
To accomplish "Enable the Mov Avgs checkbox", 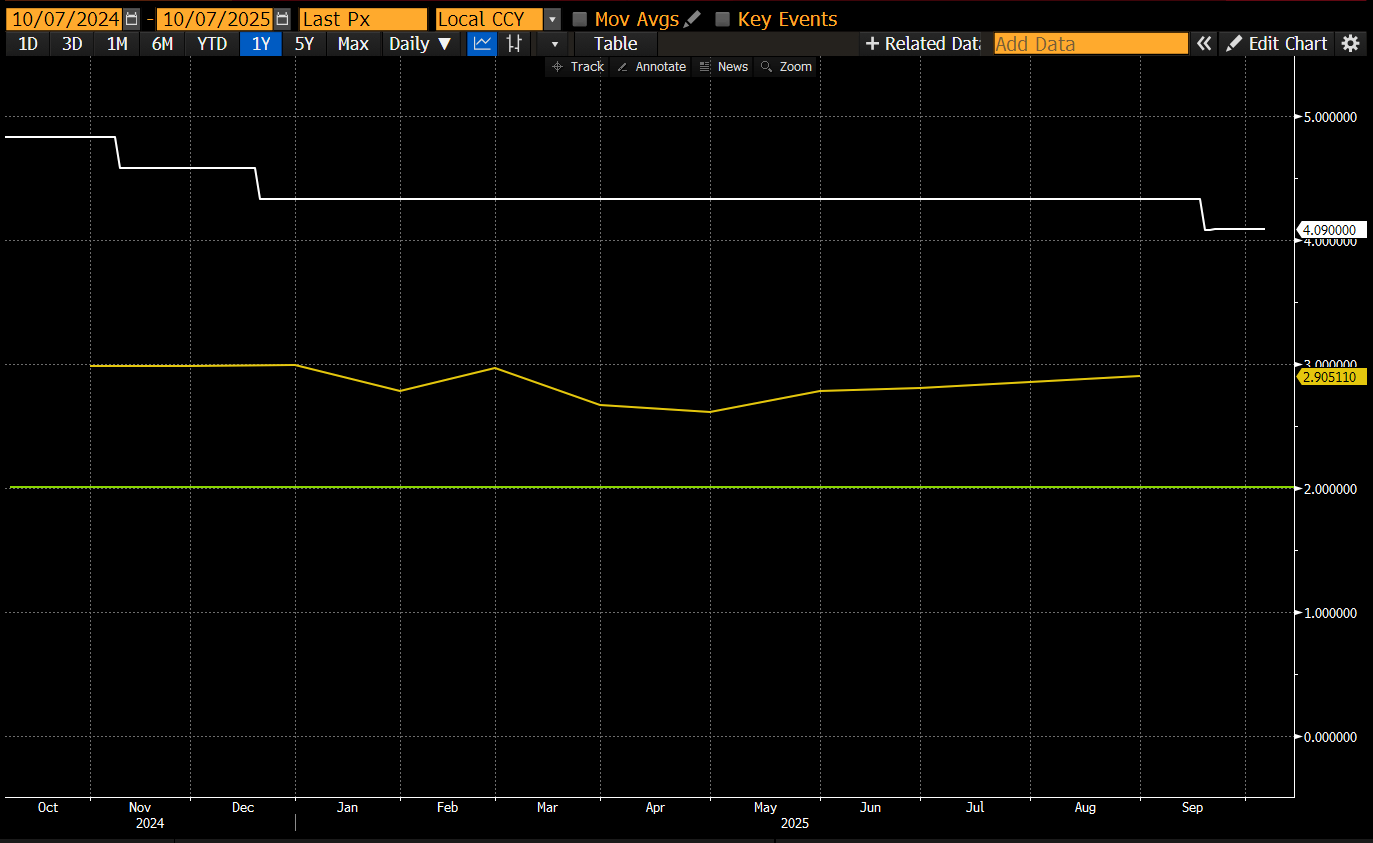I will (579, 19).
